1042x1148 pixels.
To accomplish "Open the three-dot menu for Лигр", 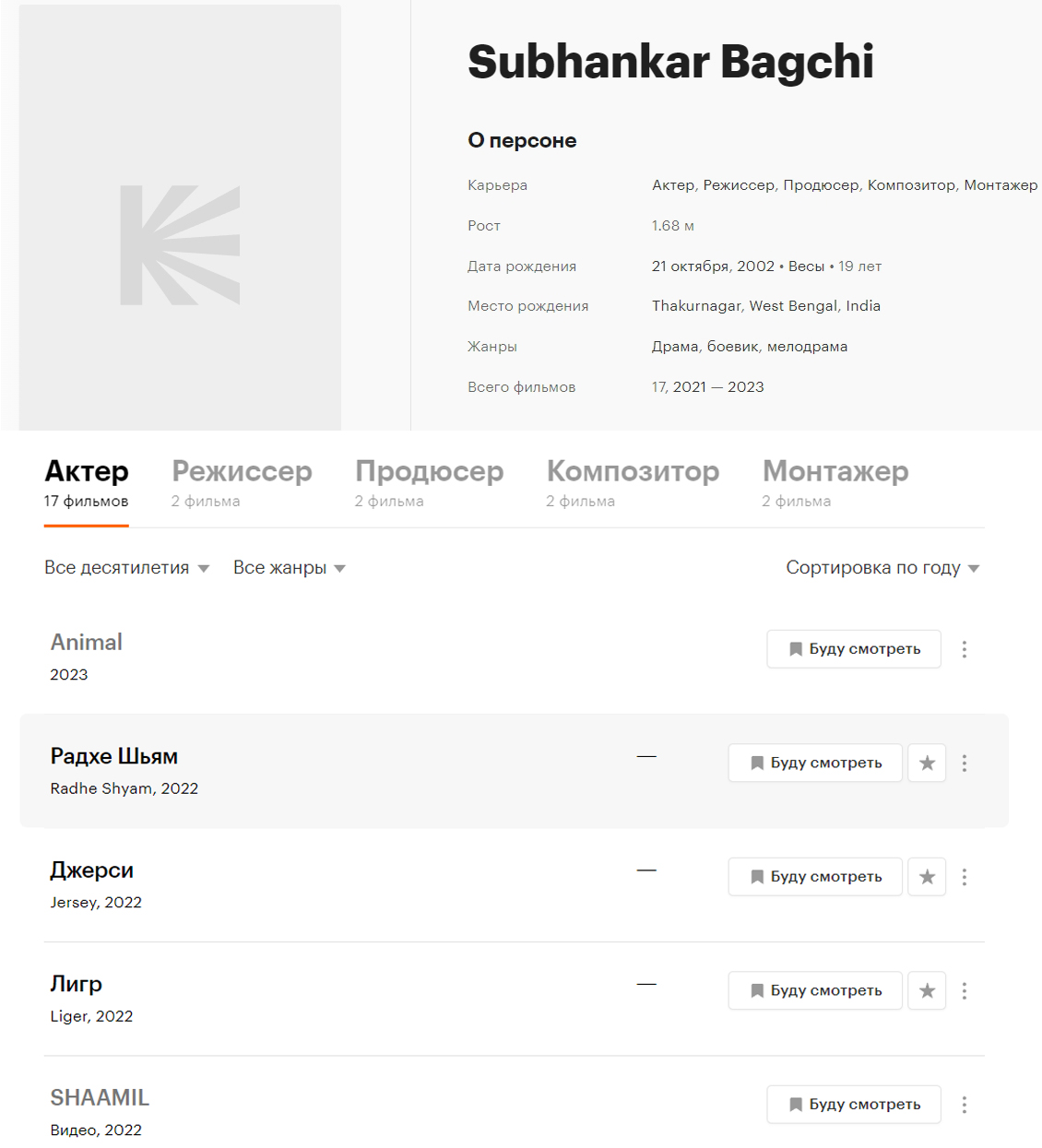I will point(965,990).
